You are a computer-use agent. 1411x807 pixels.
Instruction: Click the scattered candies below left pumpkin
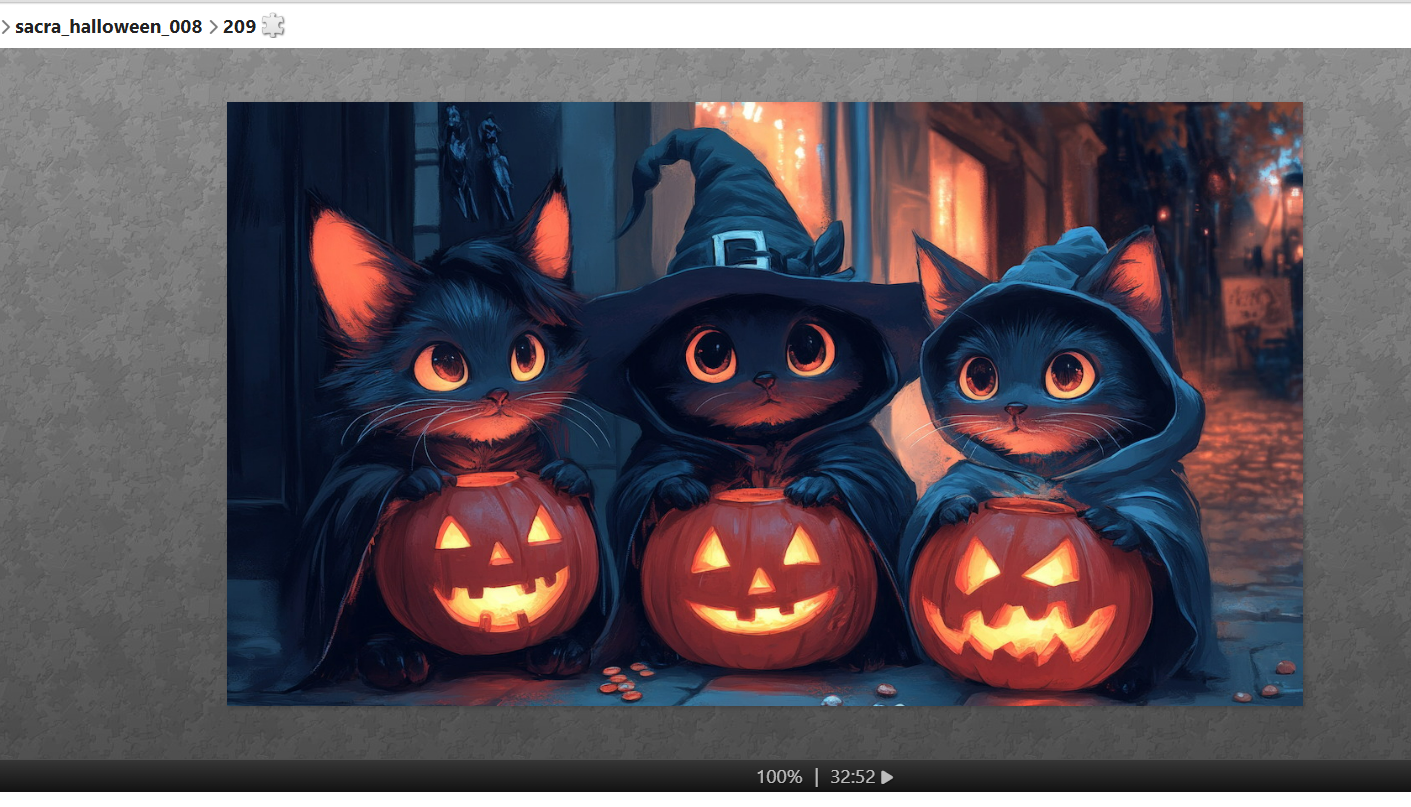click(x=622, y=681)
